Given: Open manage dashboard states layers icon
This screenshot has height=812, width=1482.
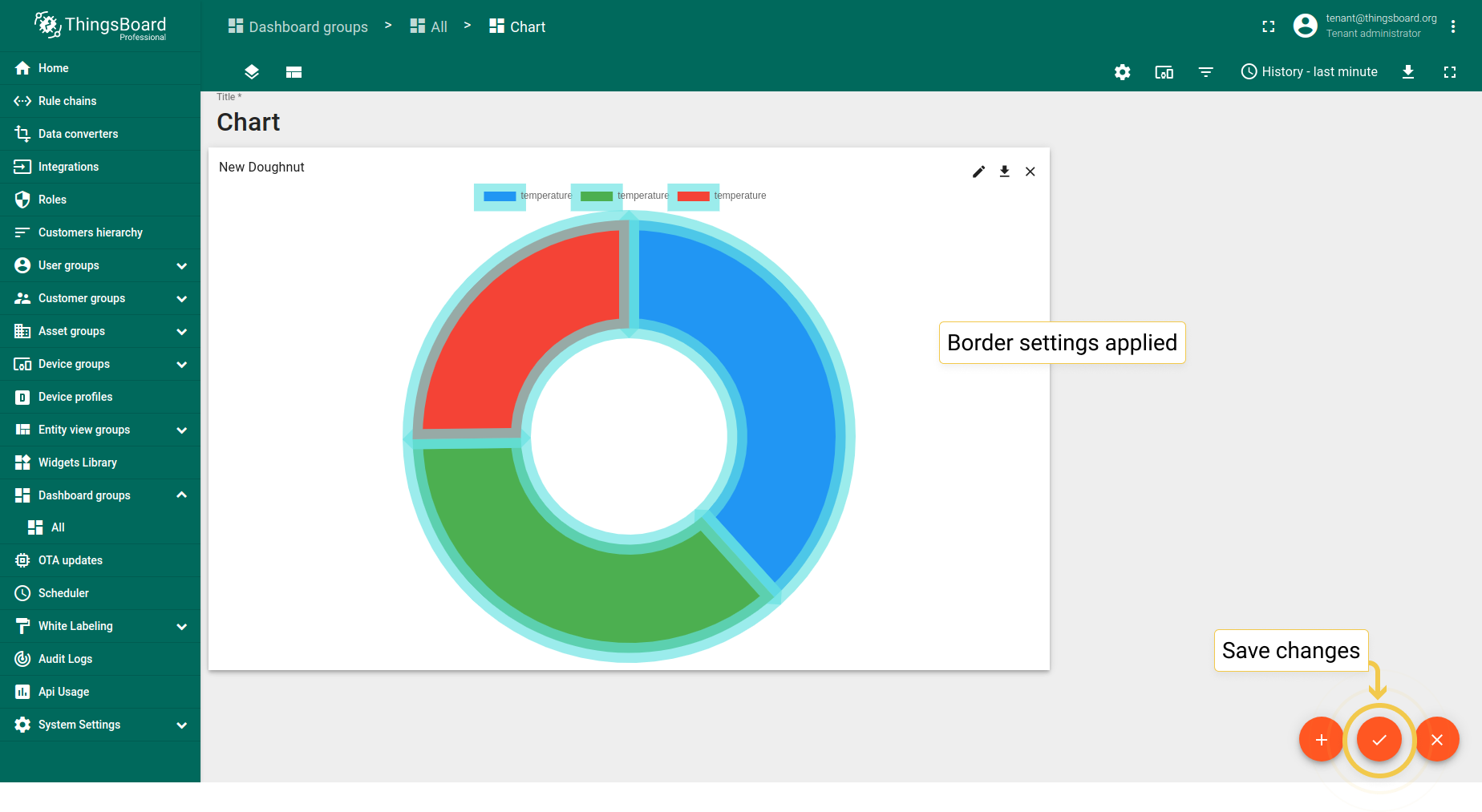Looking at the screenshot, I should [x=252, y=72].
